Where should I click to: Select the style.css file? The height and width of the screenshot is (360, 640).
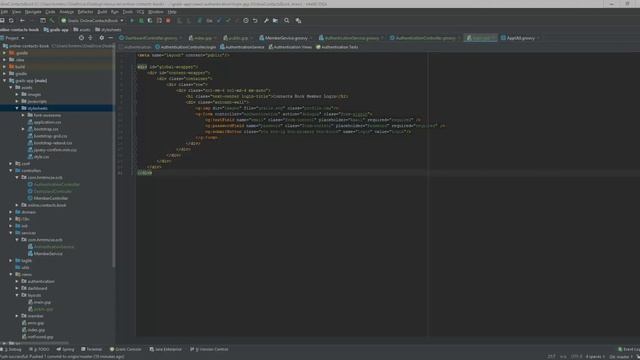(38, 157)
